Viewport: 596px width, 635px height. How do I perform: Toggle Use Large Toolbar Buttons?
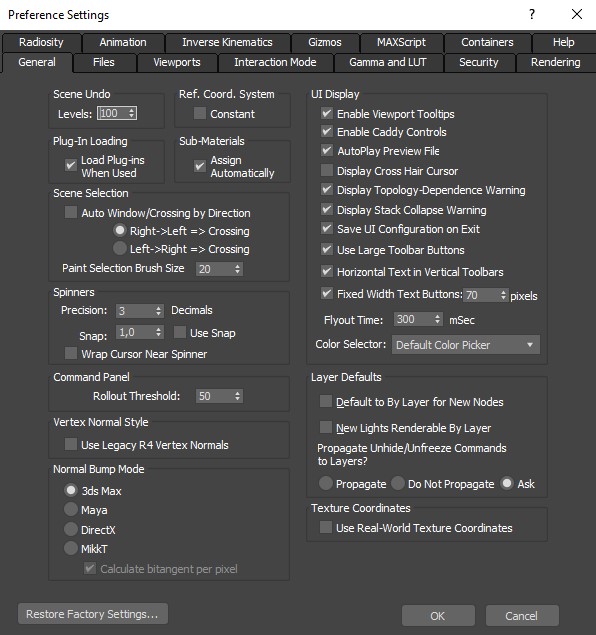[x=327, y=249]
